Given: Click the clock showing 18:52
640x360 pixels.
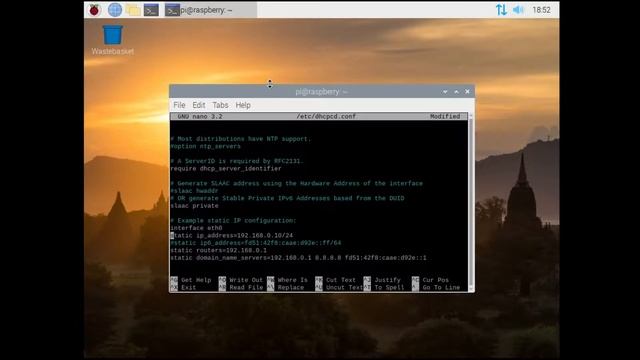Looking at the screenshot, I should pos(541,10).
